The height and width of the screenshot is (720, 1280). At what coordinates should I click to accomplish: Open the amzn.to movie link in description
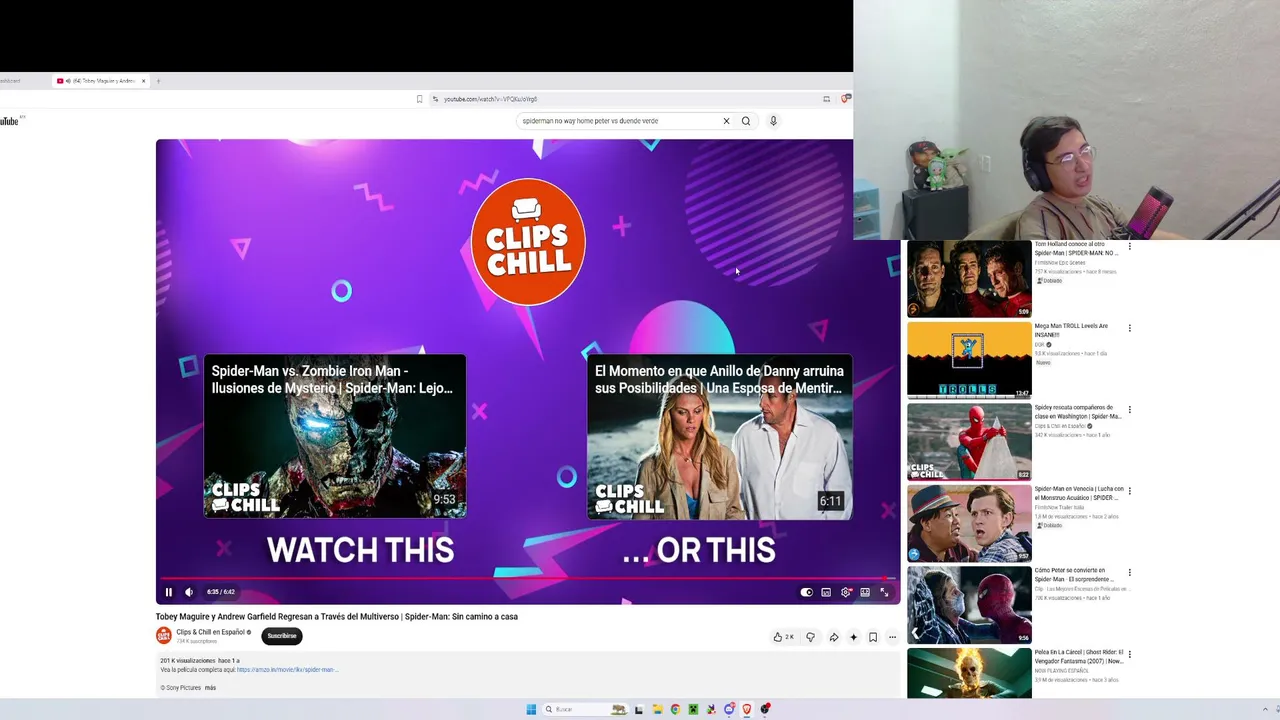[287, 670]
